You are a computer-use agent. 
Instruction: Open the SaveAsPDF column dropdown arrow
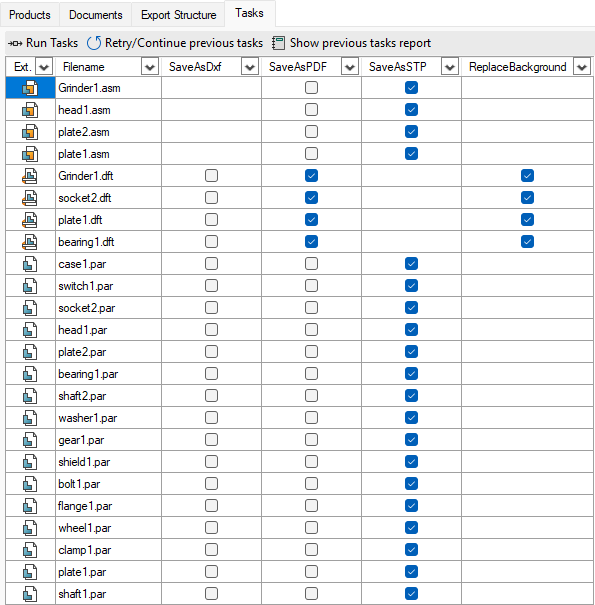[350, 67]
